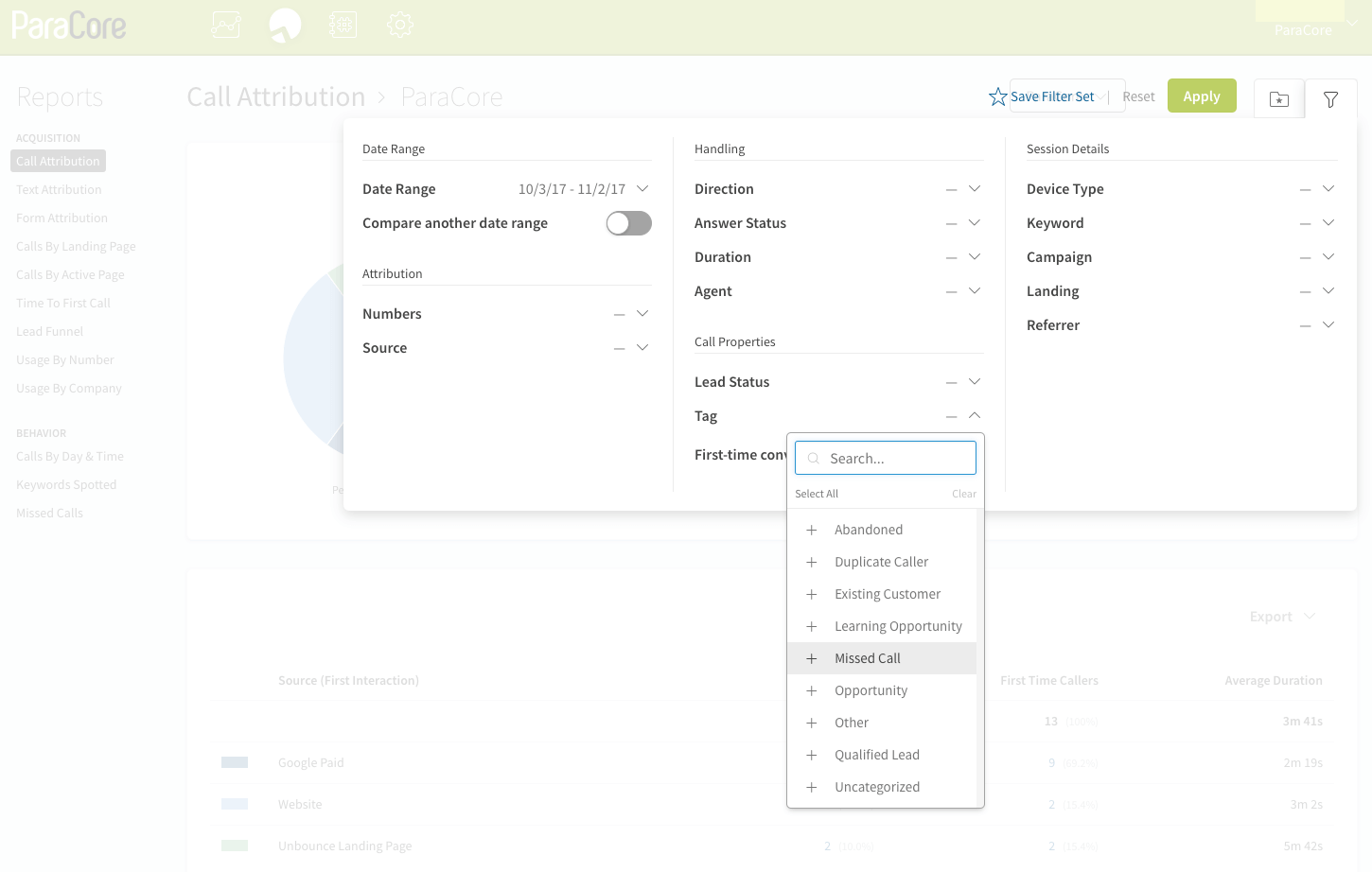Open the reports pie icon in top bar
1372x872 pixels.
285,25
